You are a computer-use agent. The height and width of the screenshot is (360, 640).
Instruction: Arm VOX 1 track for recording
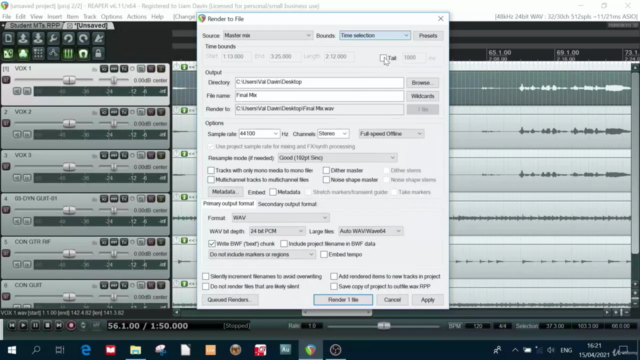click(6, 80)
